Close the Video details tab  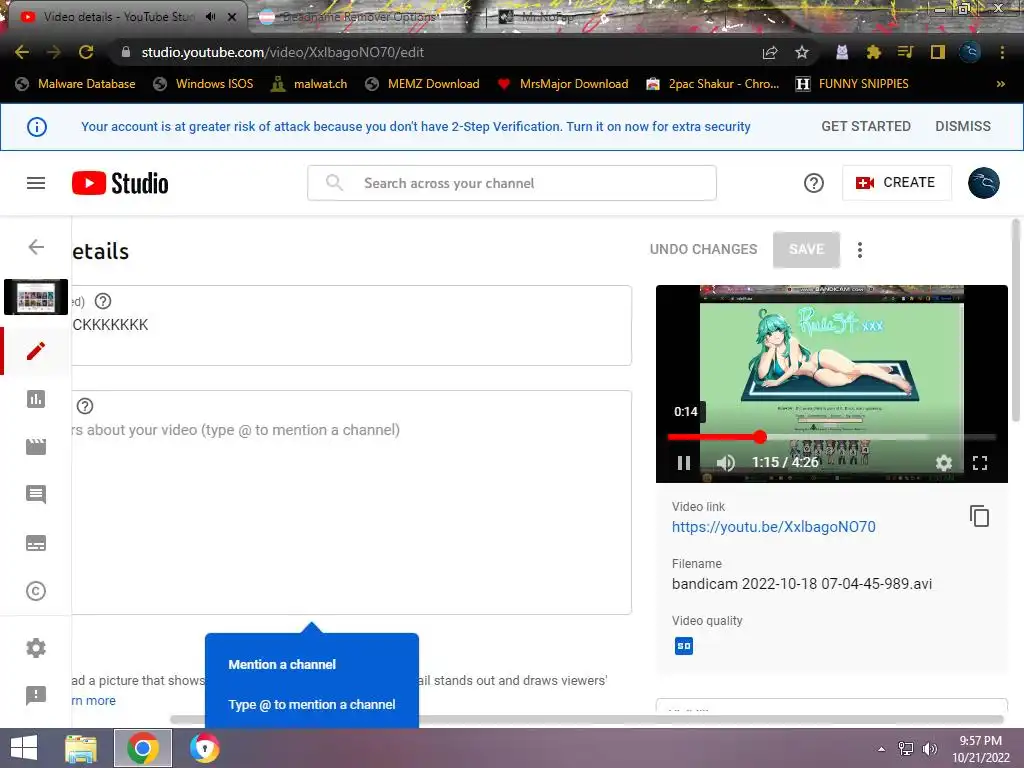point(232,16)
